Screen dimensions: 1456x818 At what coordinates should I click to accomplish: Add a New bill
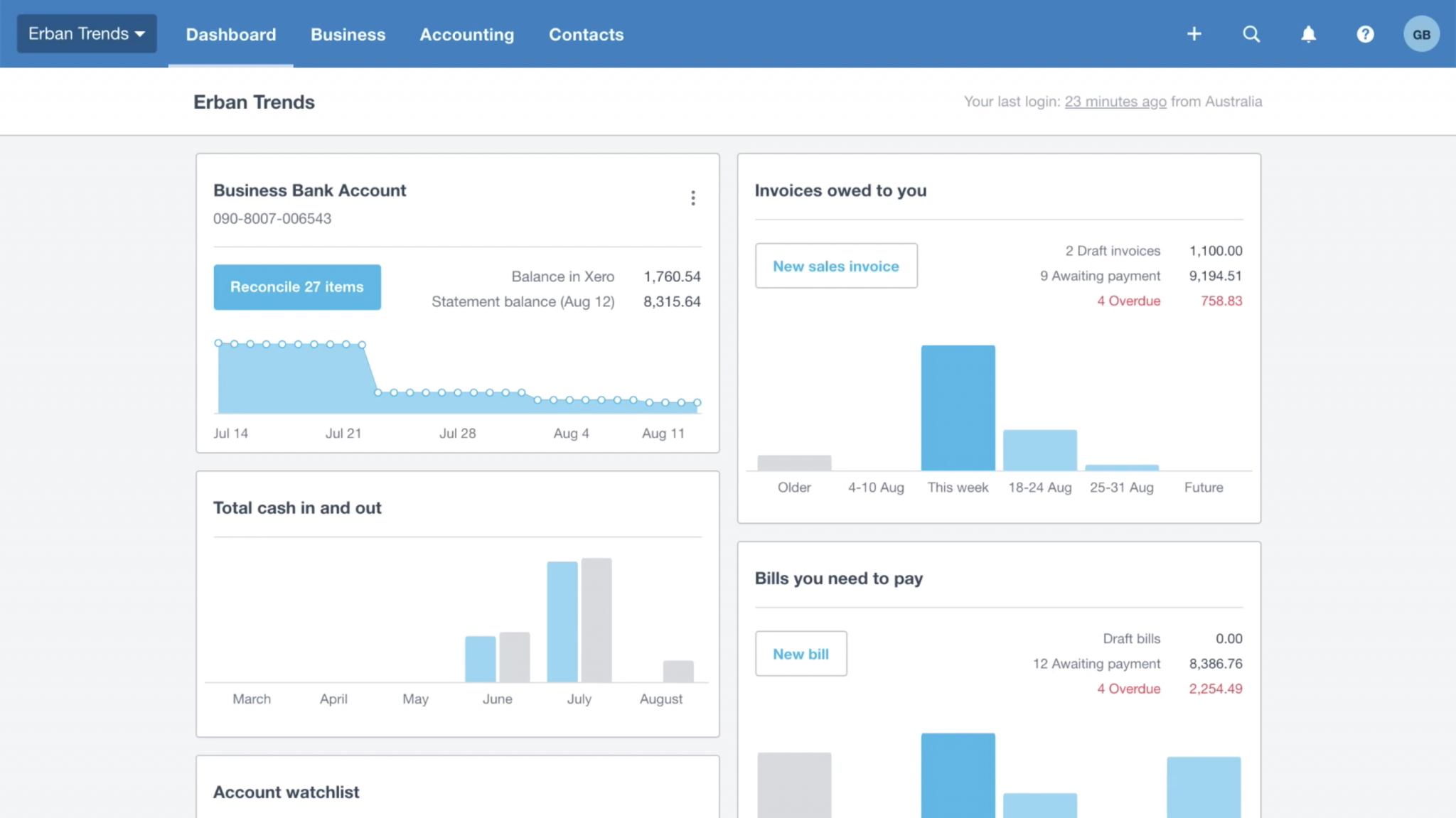[801, 654]
